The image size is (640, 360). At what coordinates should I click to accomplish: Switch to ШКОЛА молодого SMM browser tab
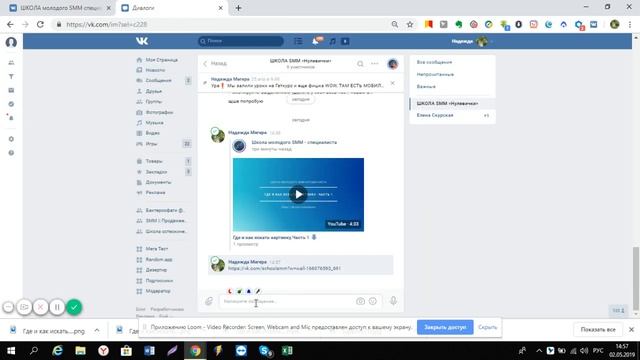[60, 8]
